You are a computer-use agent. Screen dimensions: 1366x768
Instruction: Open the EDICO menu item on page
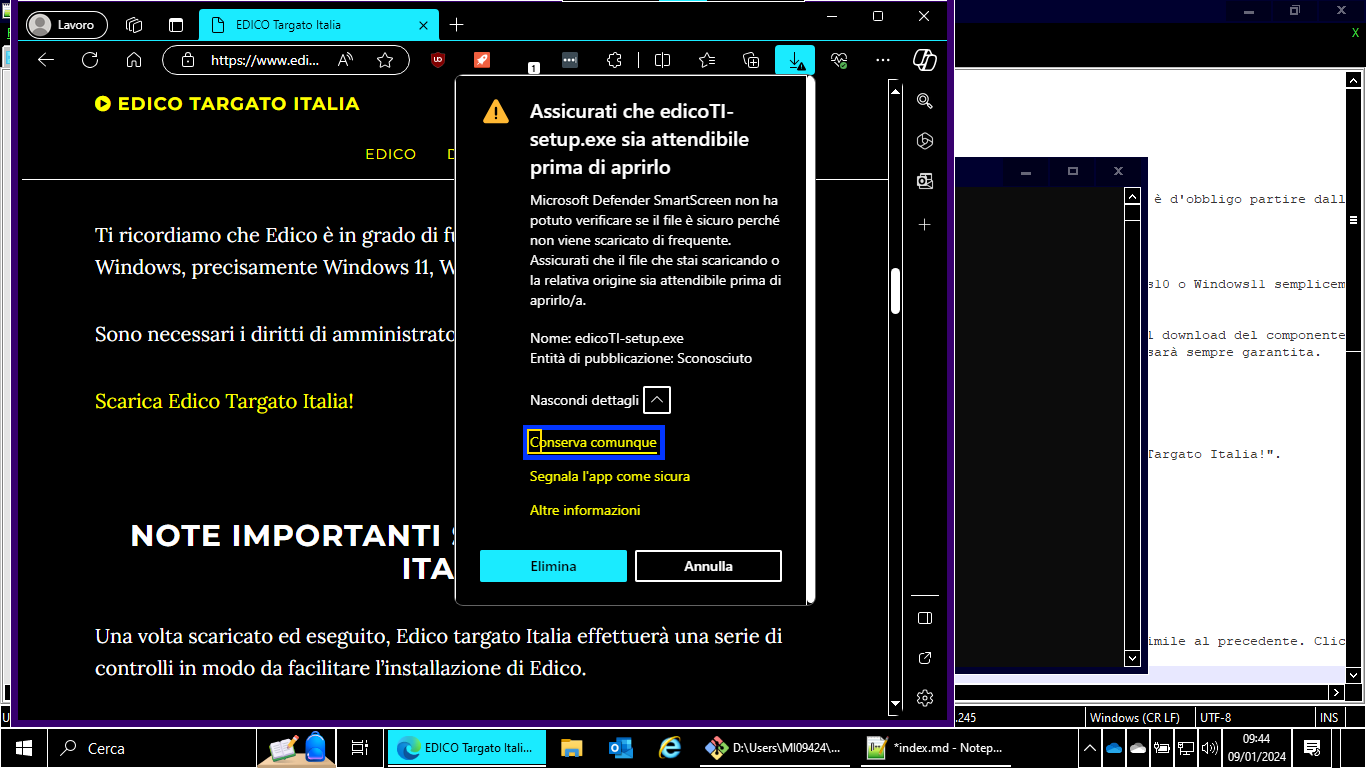(391, 154)
